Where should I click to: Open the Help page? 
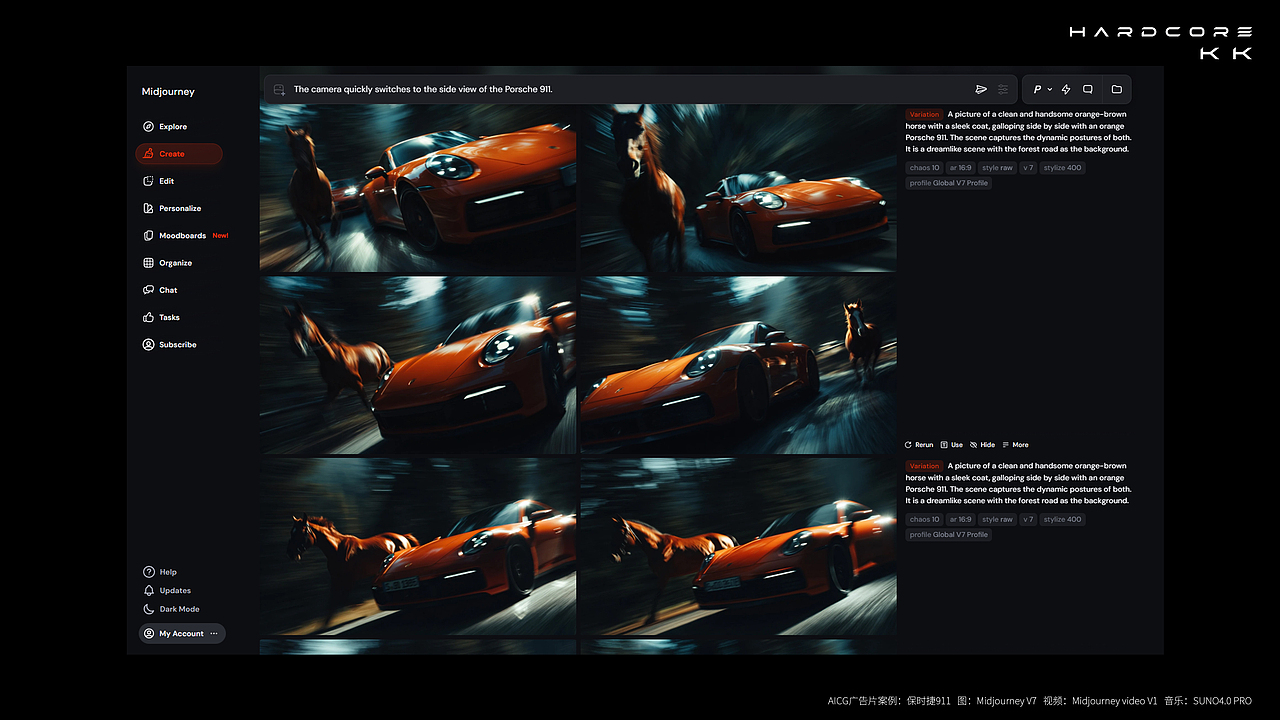160,572
